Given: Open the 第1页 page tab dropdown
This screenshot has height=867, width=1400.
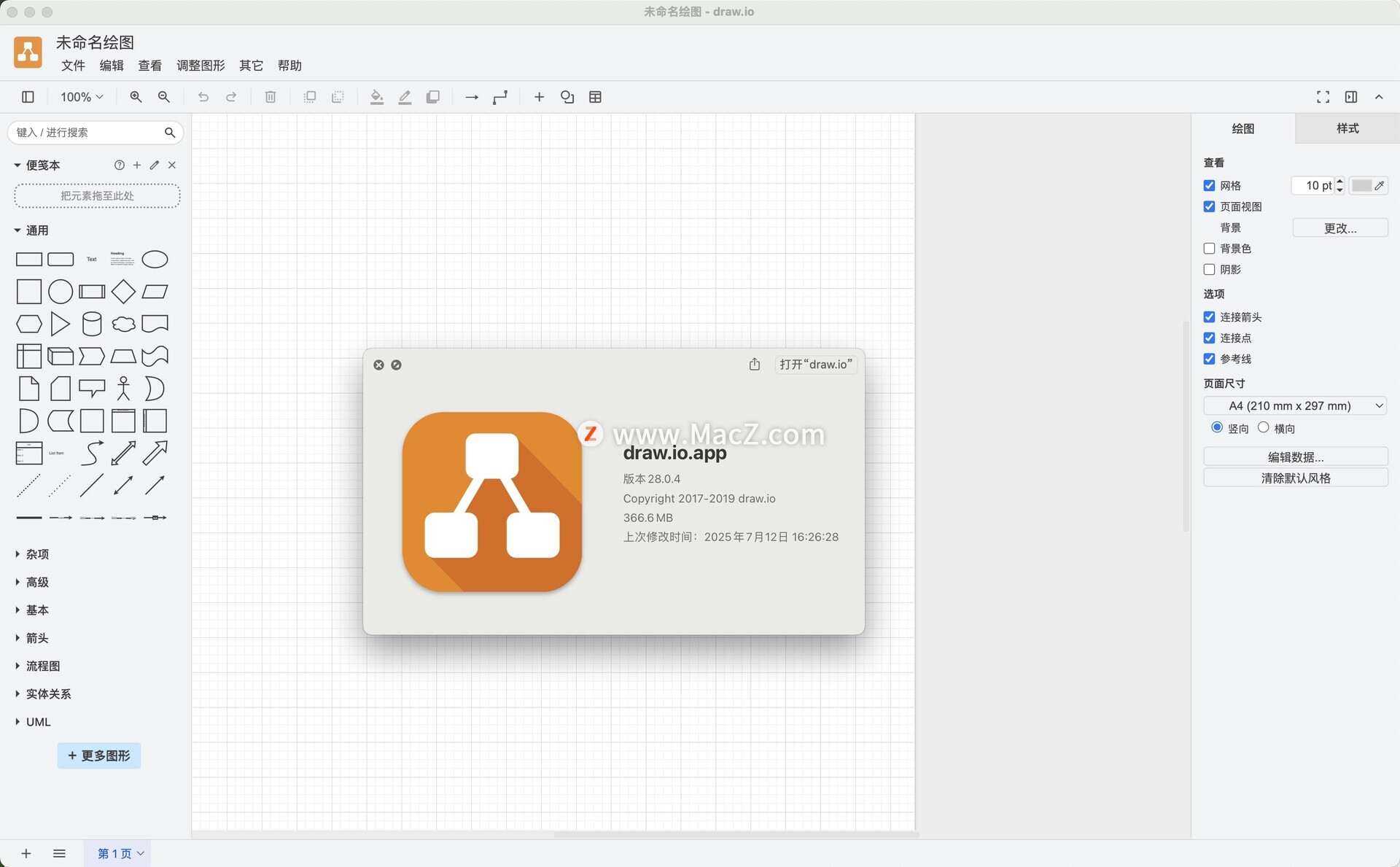Looking at the screenshot, I should 118,853.
